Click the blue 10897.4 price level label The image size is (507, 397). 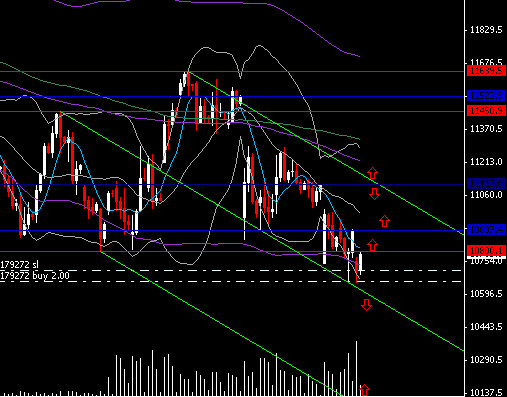tap(486, 229)
